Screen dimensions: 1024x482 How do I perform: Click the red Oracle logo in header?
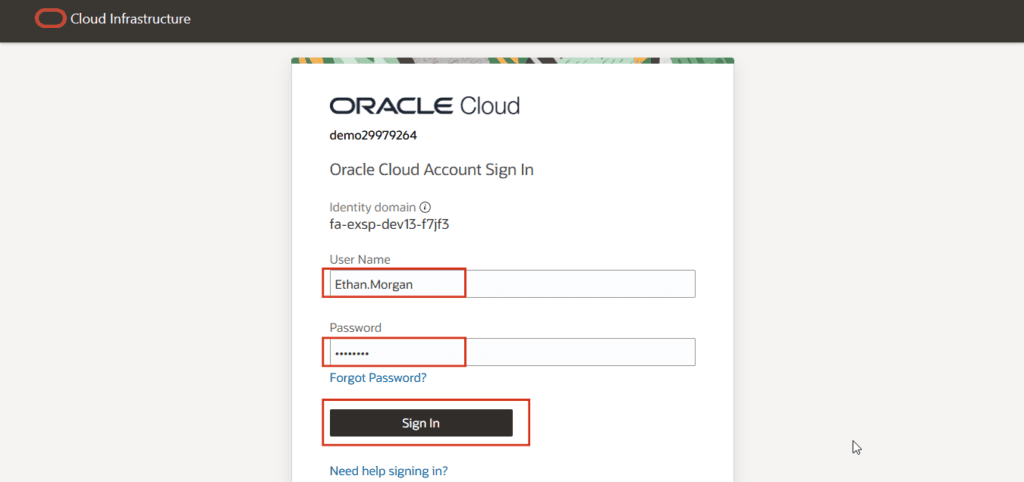[50, 19]
